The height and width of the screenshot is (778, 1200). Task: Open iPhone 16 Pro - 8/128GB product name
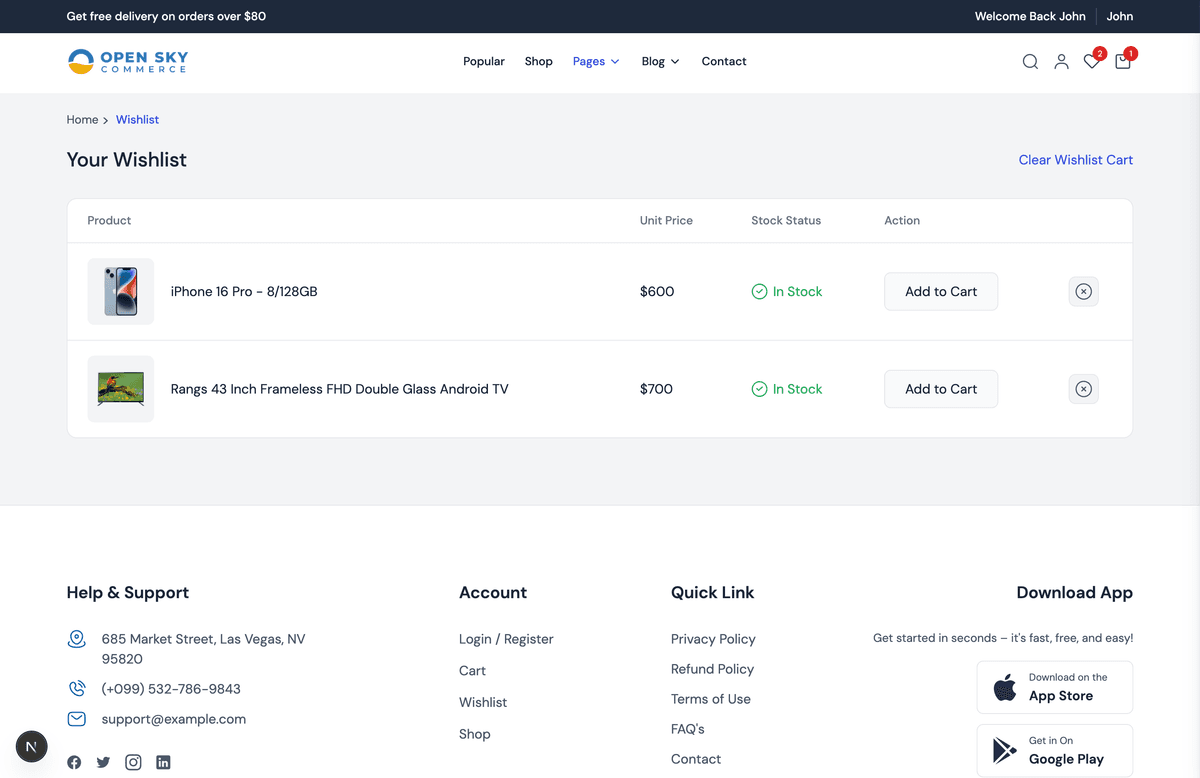(244, 292)
